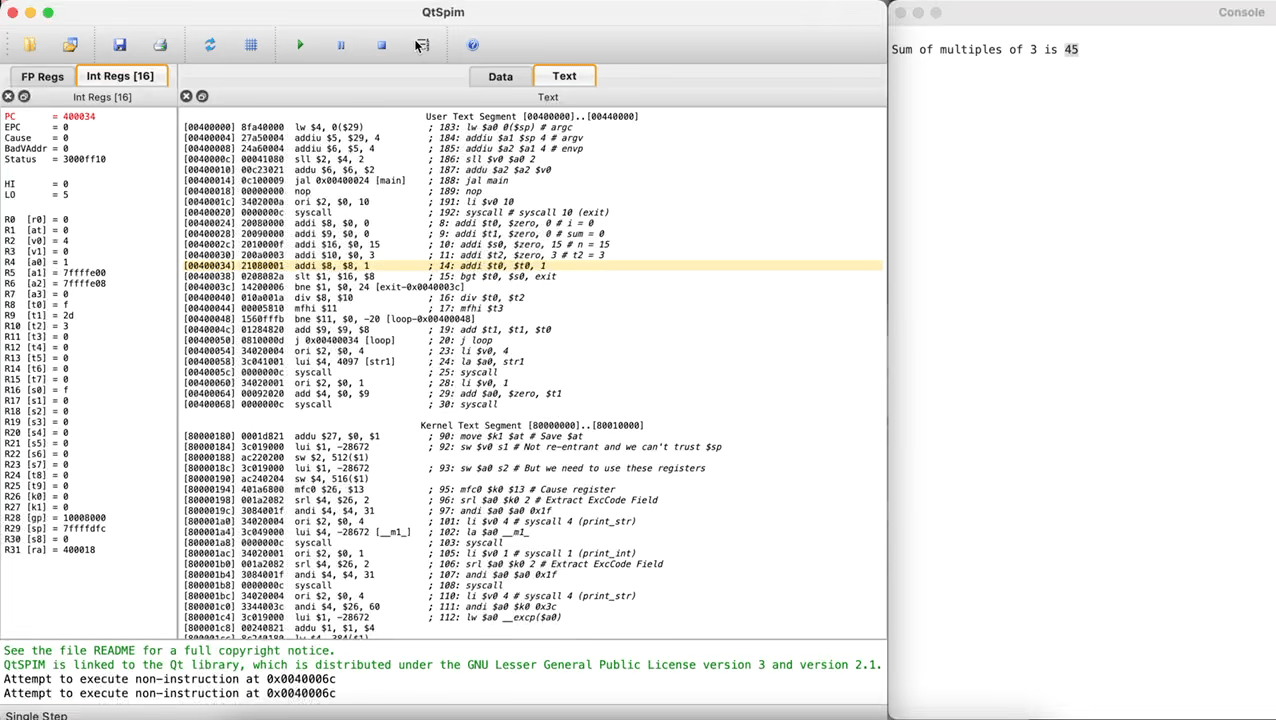Click register R31 [ra] = 400018
1276x720 pixels.
(x=50, y=550)
